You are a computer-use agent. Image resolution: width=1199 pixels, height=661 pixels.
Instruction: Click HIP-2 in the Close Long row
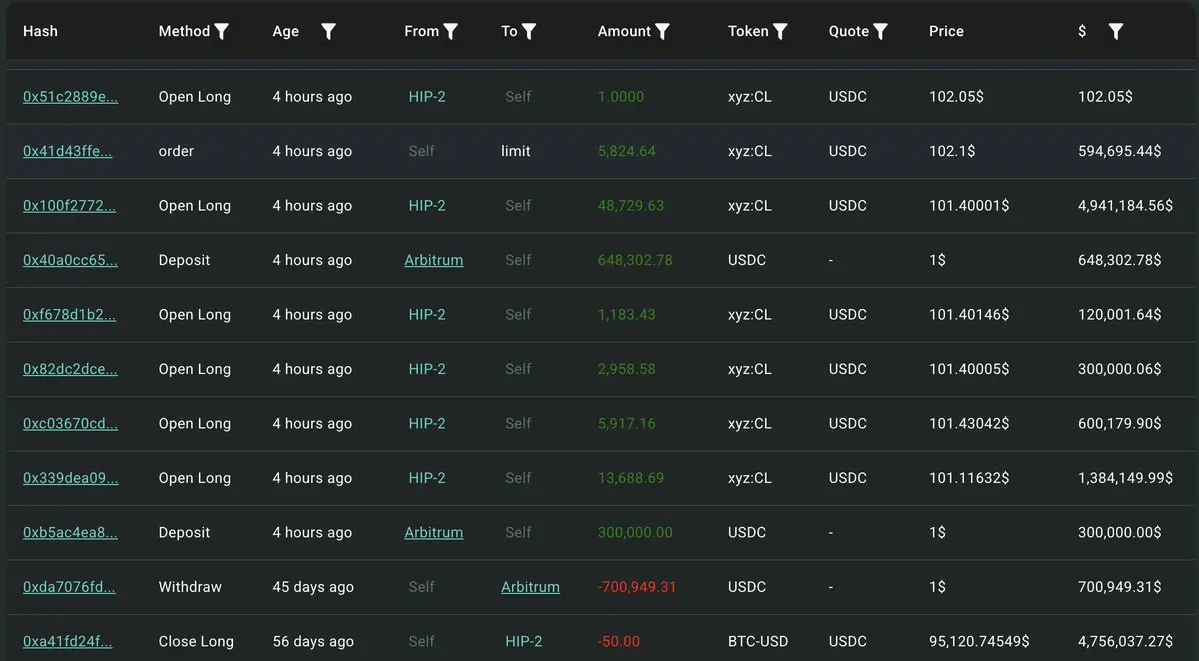(x=523, y=641)
